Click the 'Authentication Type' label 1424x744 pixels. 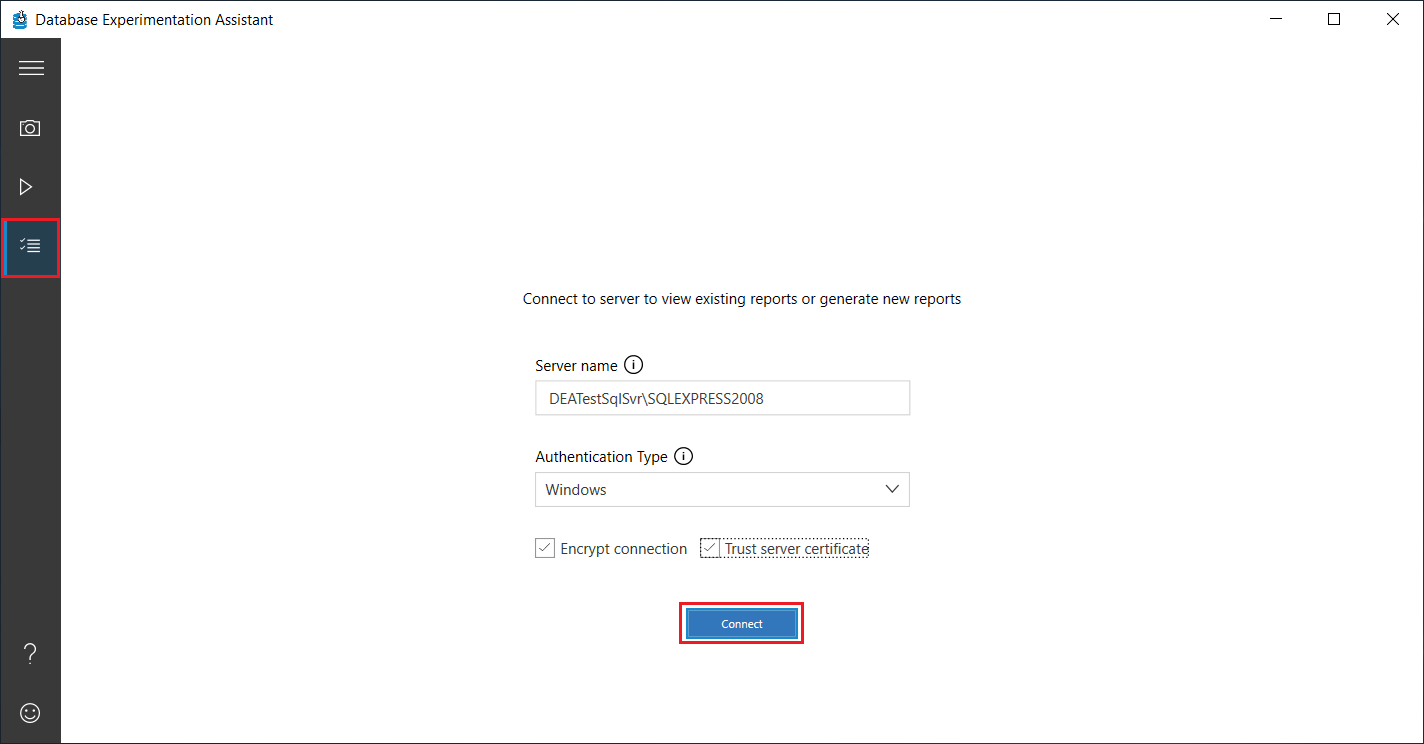[x=601, y=457]
